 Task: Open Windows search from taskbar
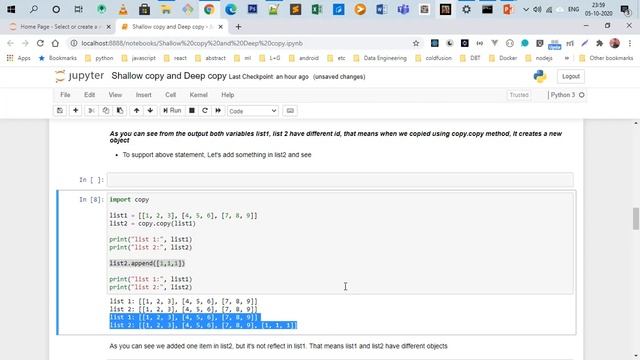click(34, 9)
